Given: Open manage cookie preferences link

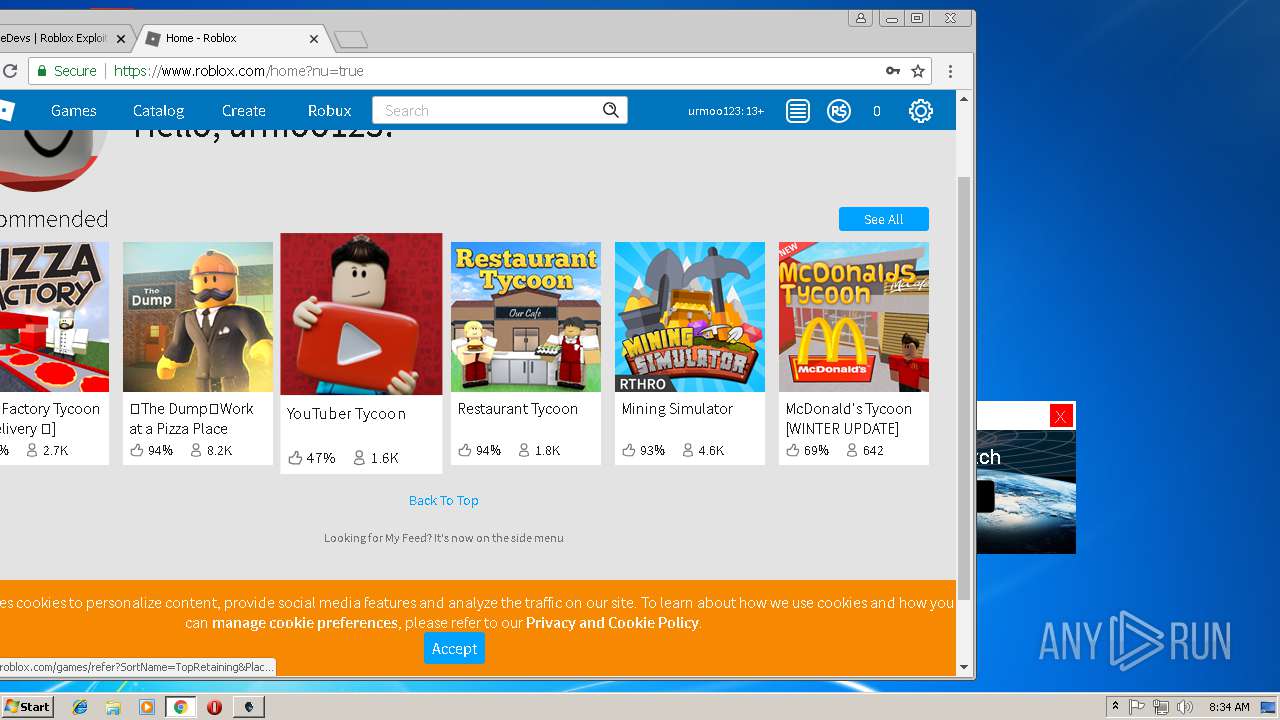Looking at the screenshot, I should point(305,622).
